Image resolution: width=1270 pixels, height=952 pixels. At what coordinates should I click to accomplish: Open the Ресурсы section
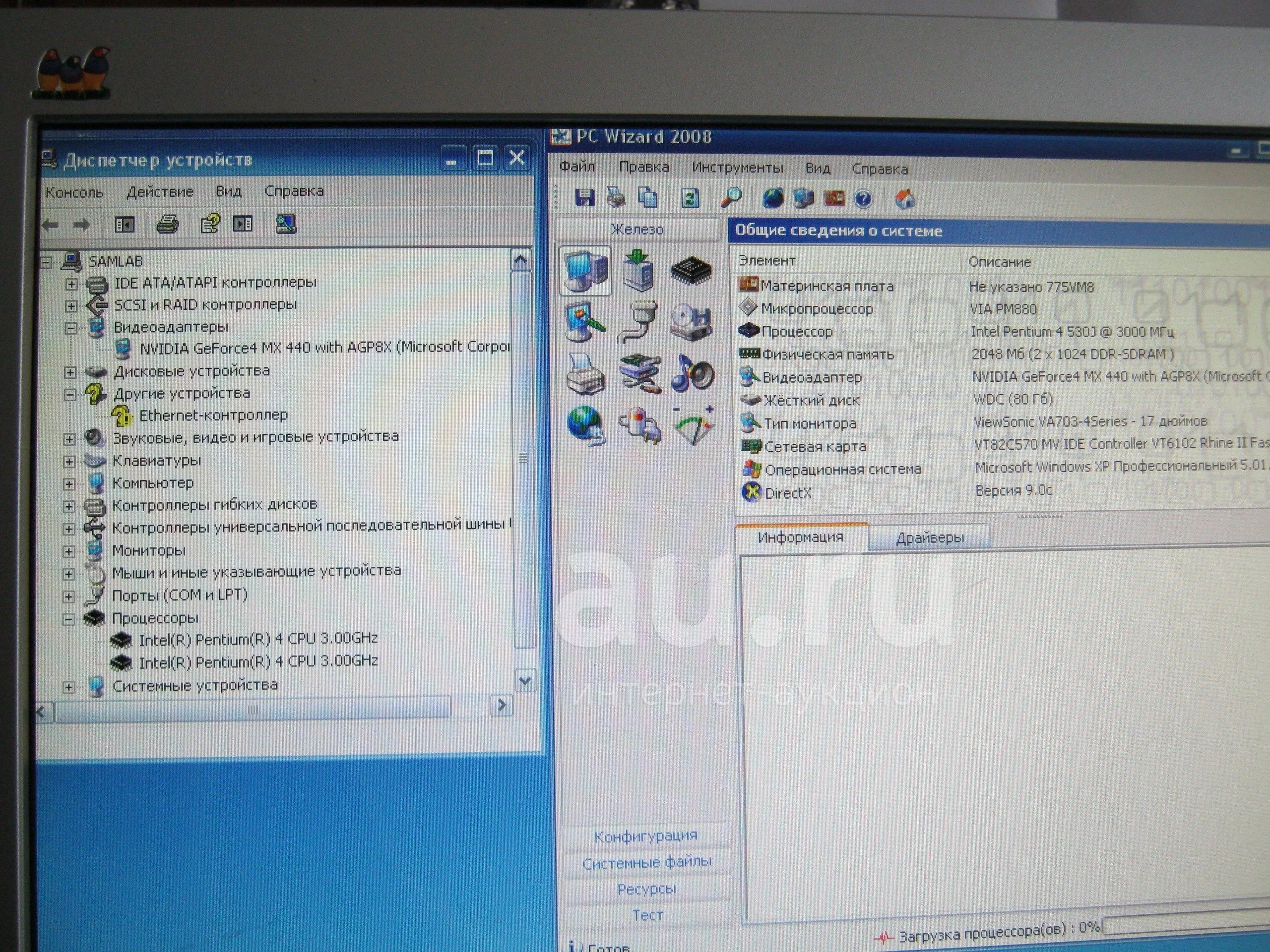click(x=646, y=889)
